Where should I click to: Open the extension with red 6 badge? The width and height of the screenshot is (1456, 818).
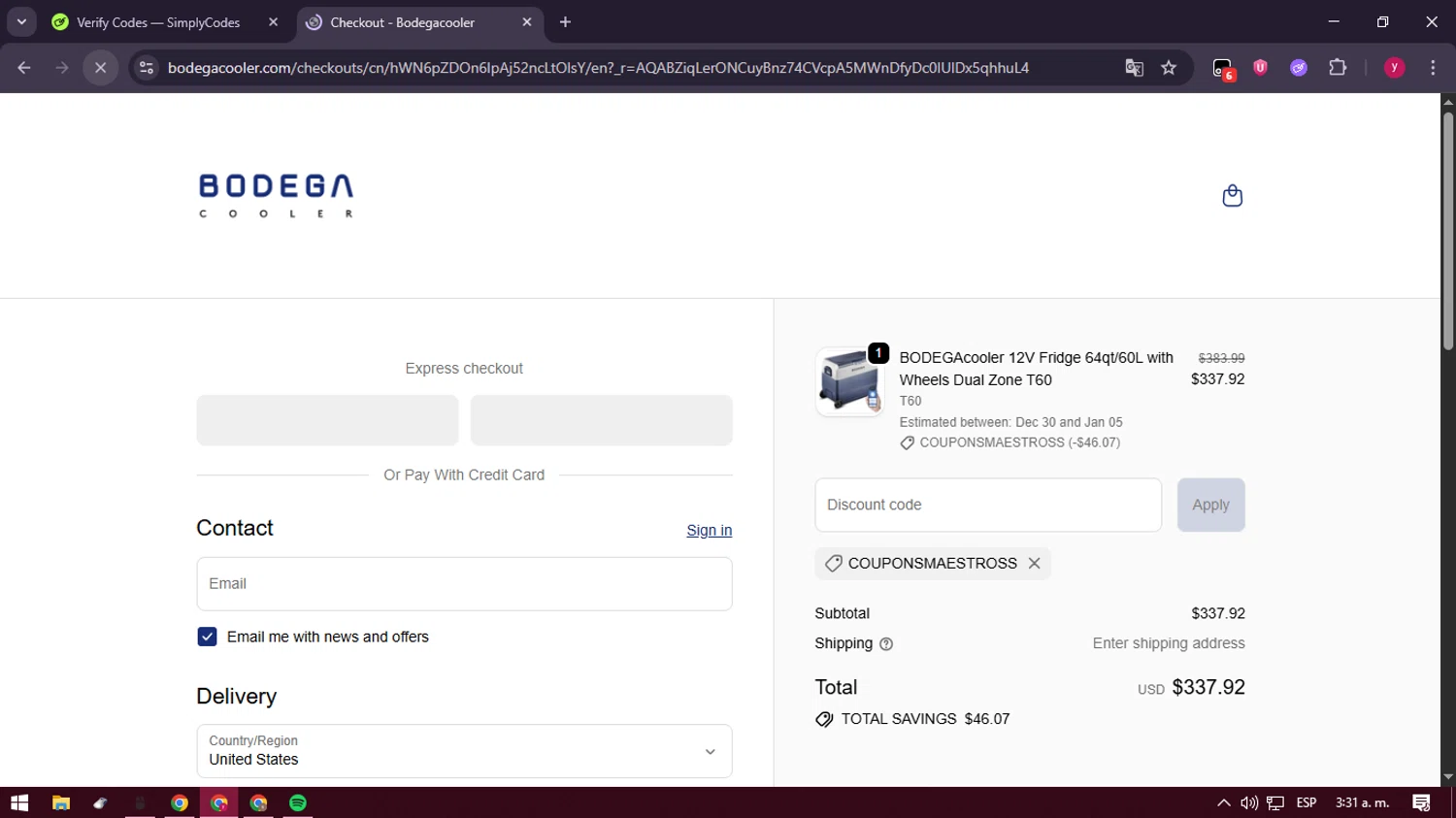[1223, 68]
